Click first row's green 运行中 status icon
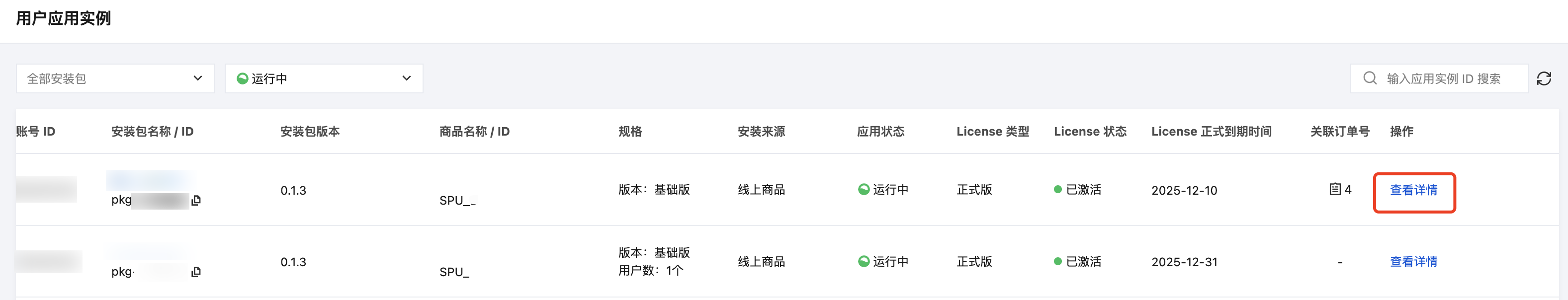 pos(863,189)
